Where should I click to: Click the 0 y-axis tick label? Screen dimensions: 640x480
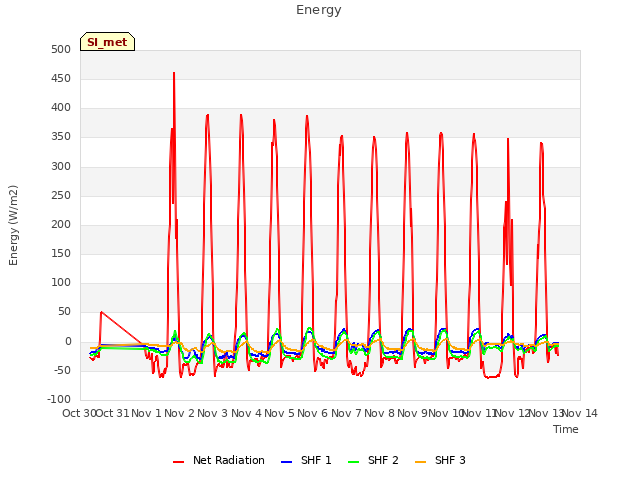tap(68, 342)
